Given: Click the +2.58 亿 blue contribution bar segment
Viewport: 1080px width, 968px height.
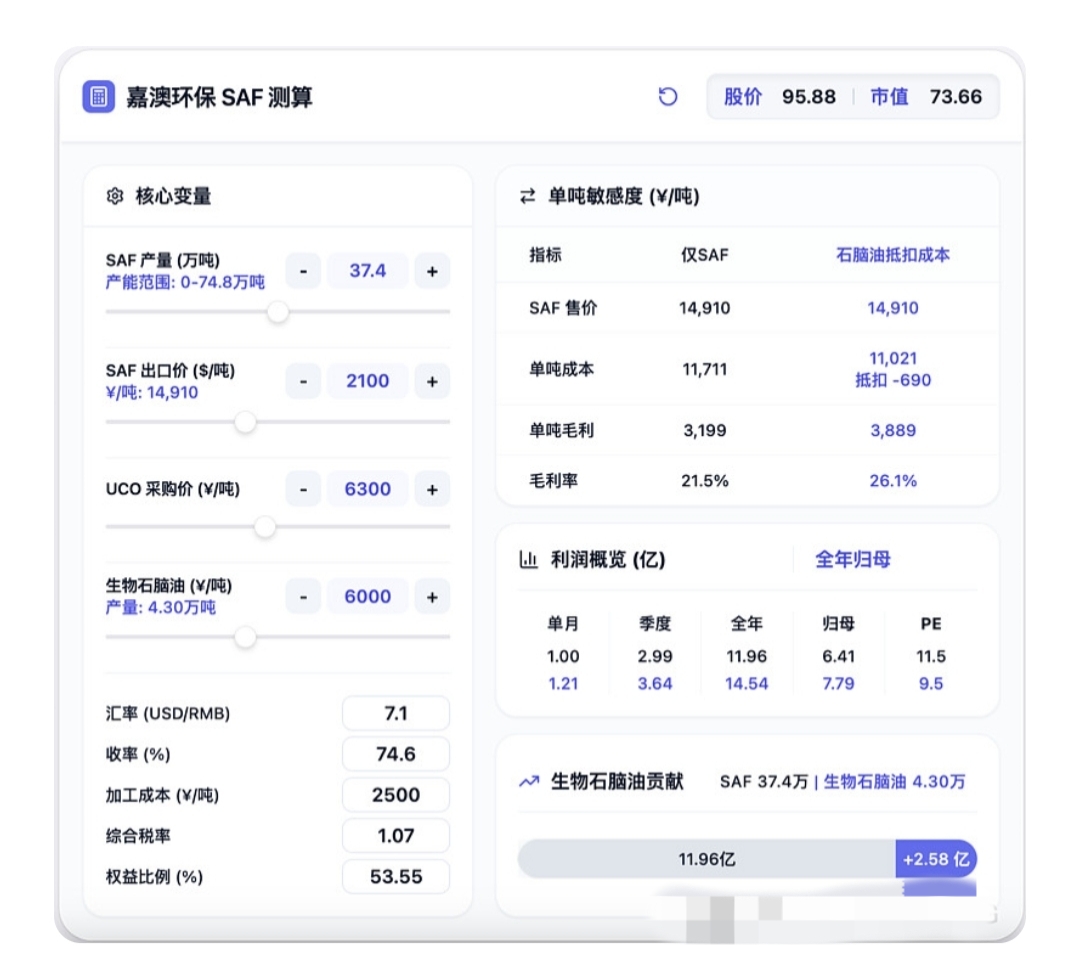Looking at the screenshot, I should click(x=936, y=859).
